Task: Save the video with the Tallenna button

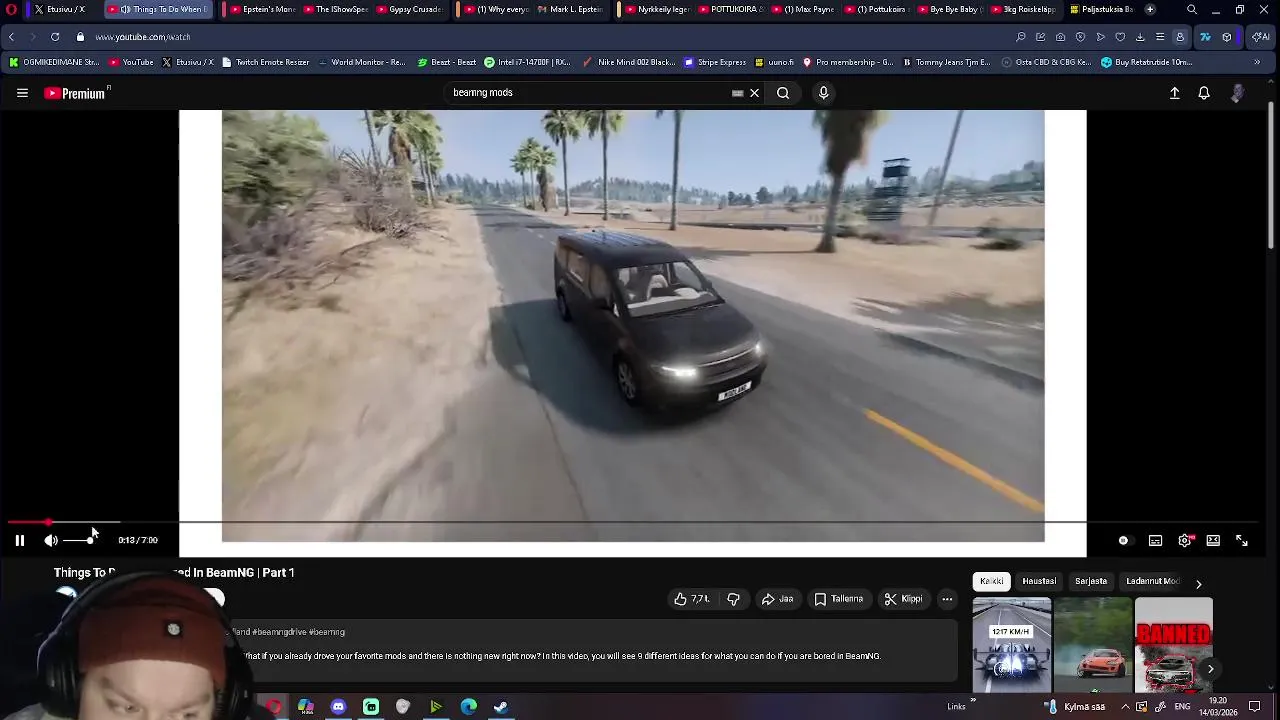Action: coord(838,599)
